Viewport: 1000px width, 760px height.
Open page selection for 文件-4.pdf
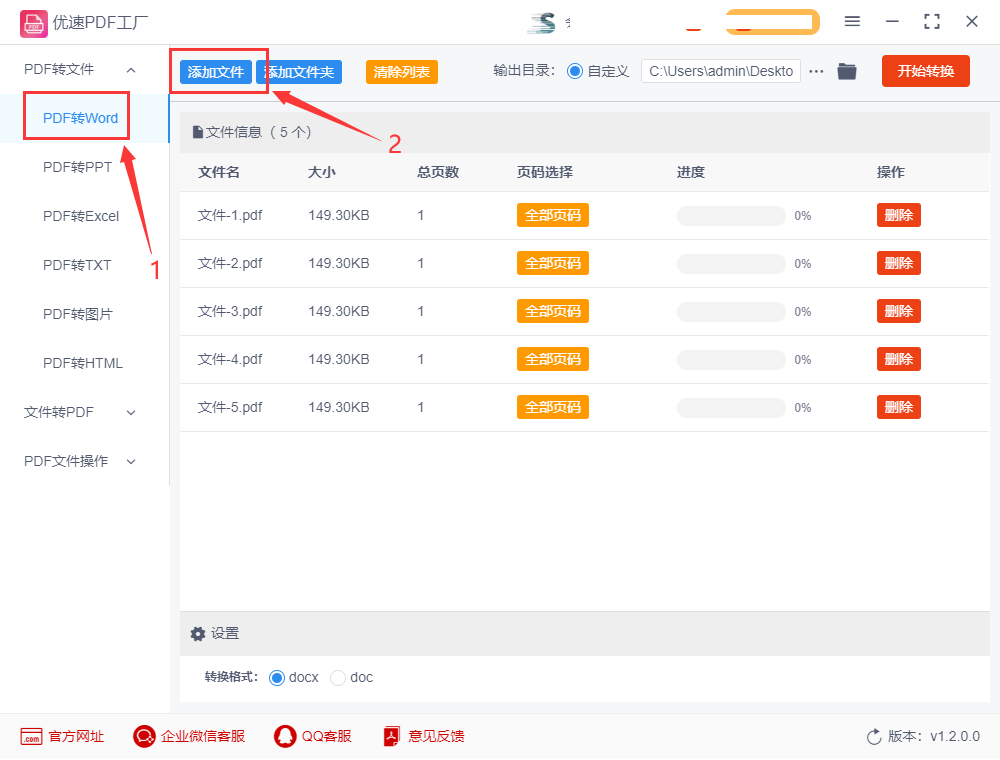[553, 360]
